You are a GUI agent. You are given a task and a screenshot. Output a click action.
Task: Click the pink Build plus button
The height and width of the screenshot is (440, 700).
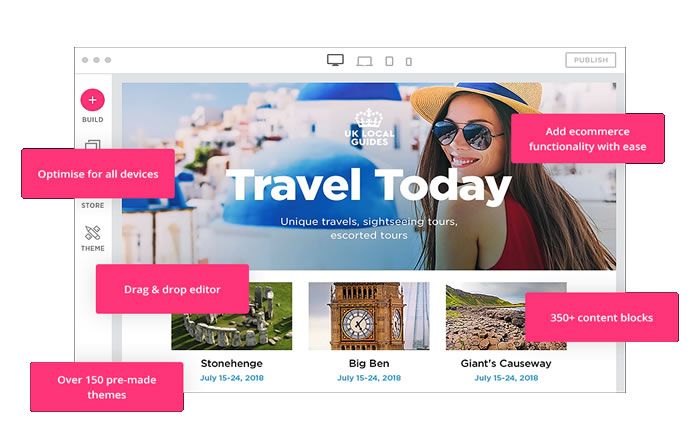(92, 100)
